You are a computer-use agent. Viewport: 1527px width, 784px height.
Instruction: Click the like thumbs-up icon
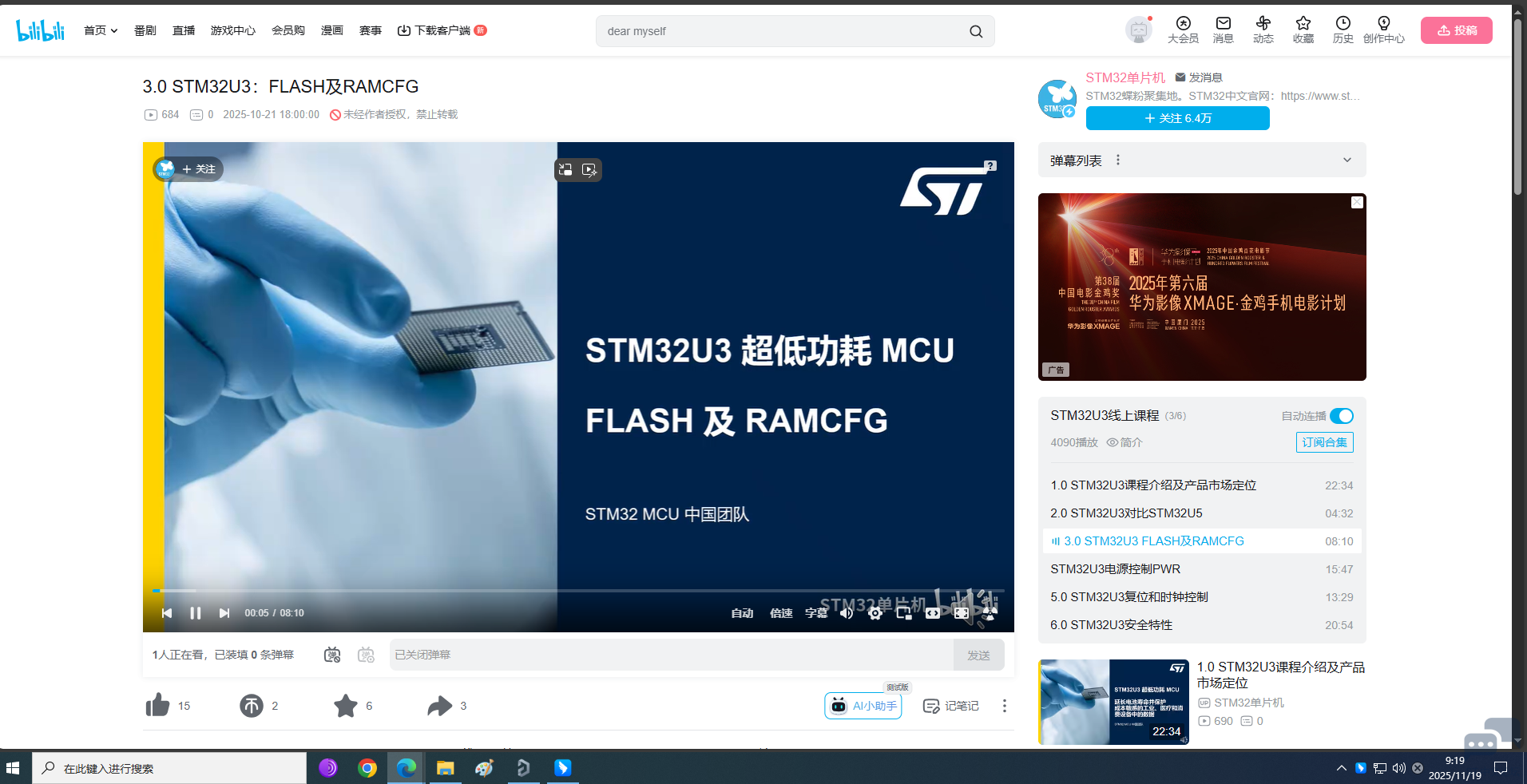tap(158, 706)
